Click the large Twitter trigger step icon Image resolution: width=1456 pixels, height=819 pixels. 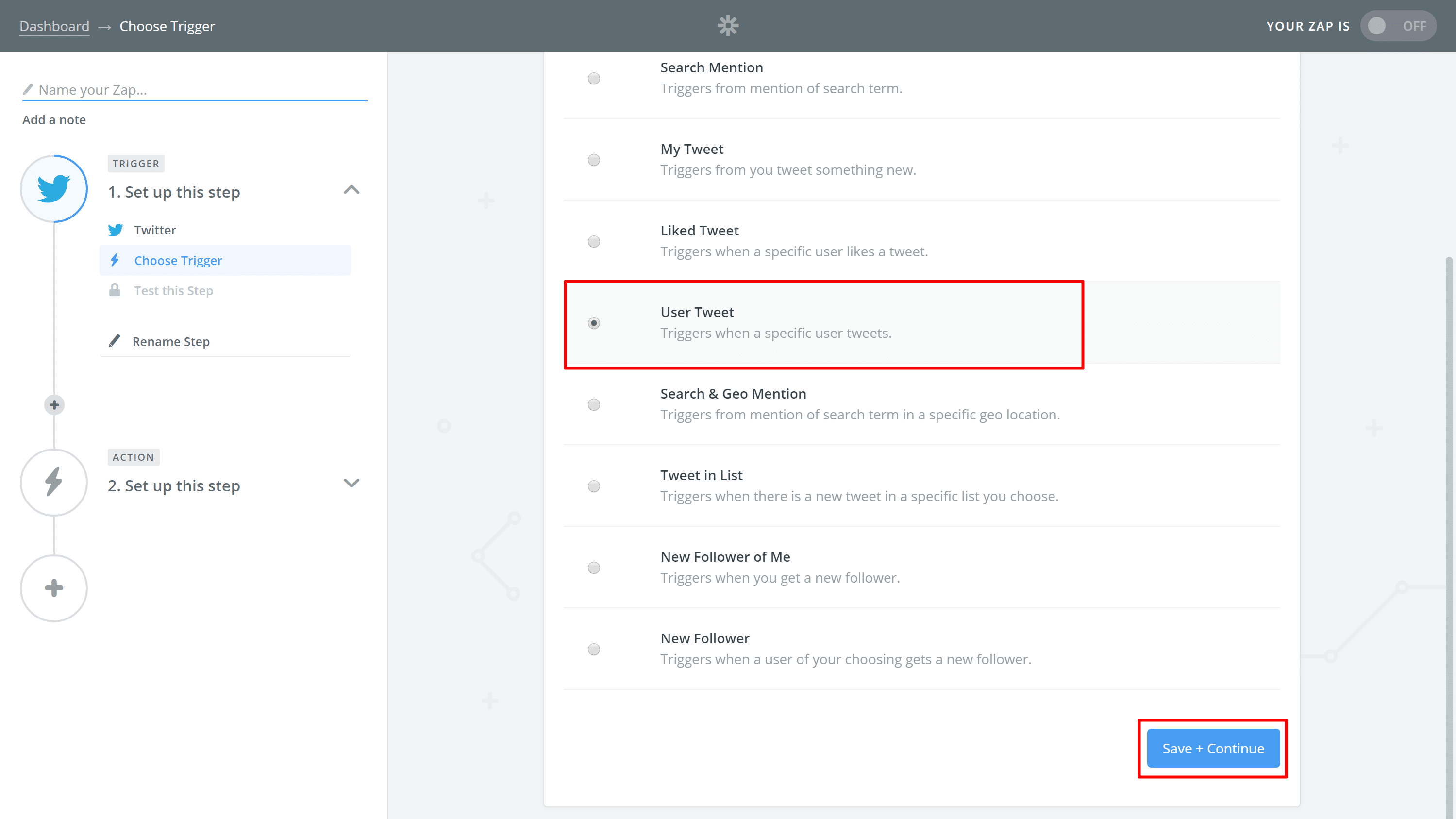coord(54,189)
